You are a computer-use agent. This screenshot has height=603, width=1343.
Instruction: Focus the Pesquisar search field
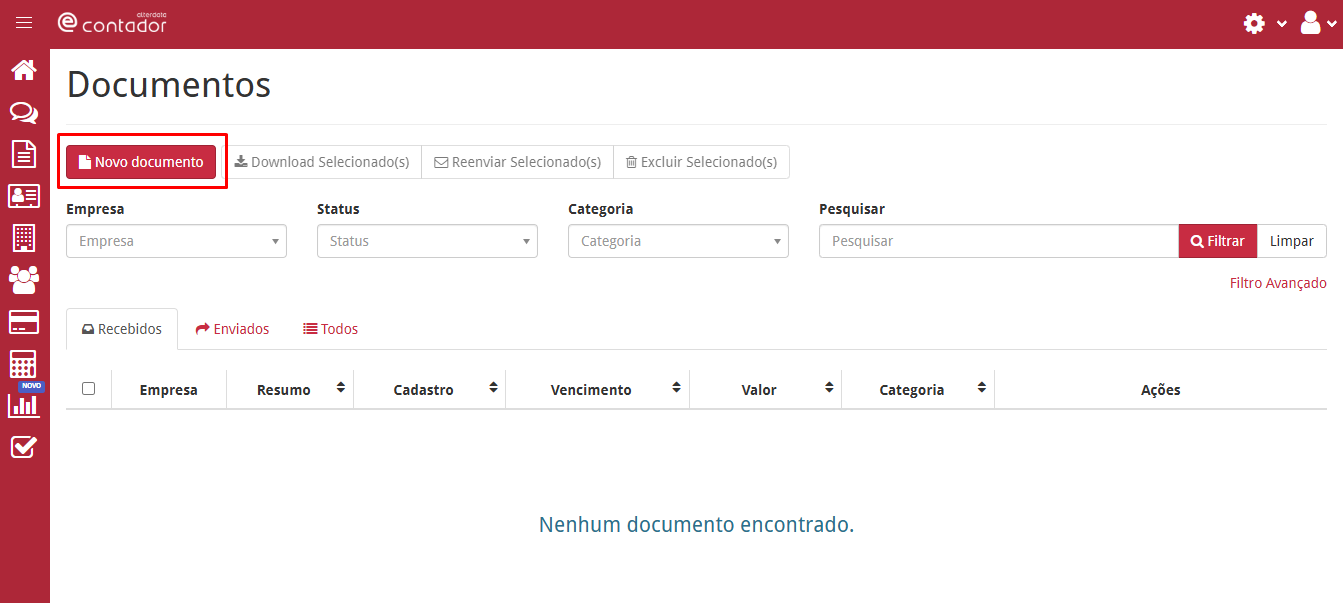point(999,241)
